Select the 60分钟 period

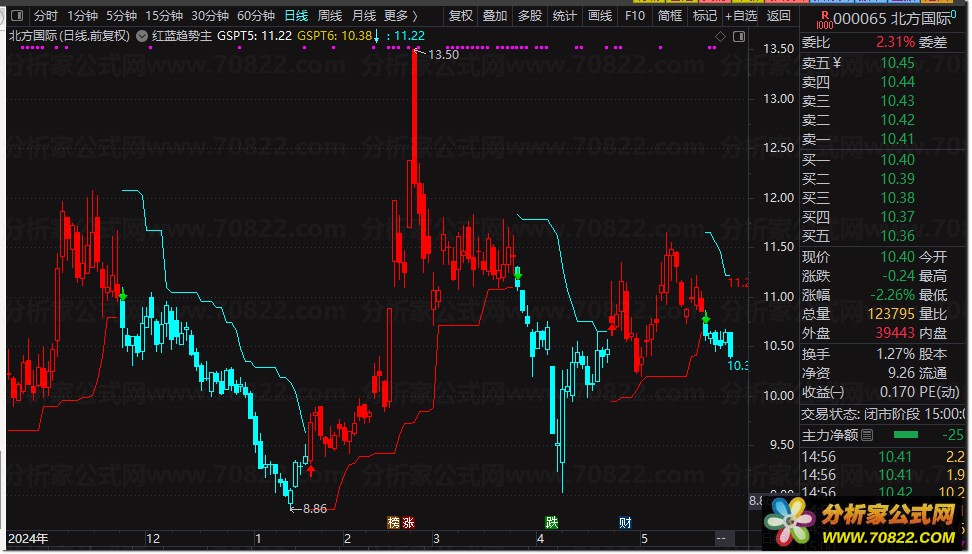coord(256,15)
